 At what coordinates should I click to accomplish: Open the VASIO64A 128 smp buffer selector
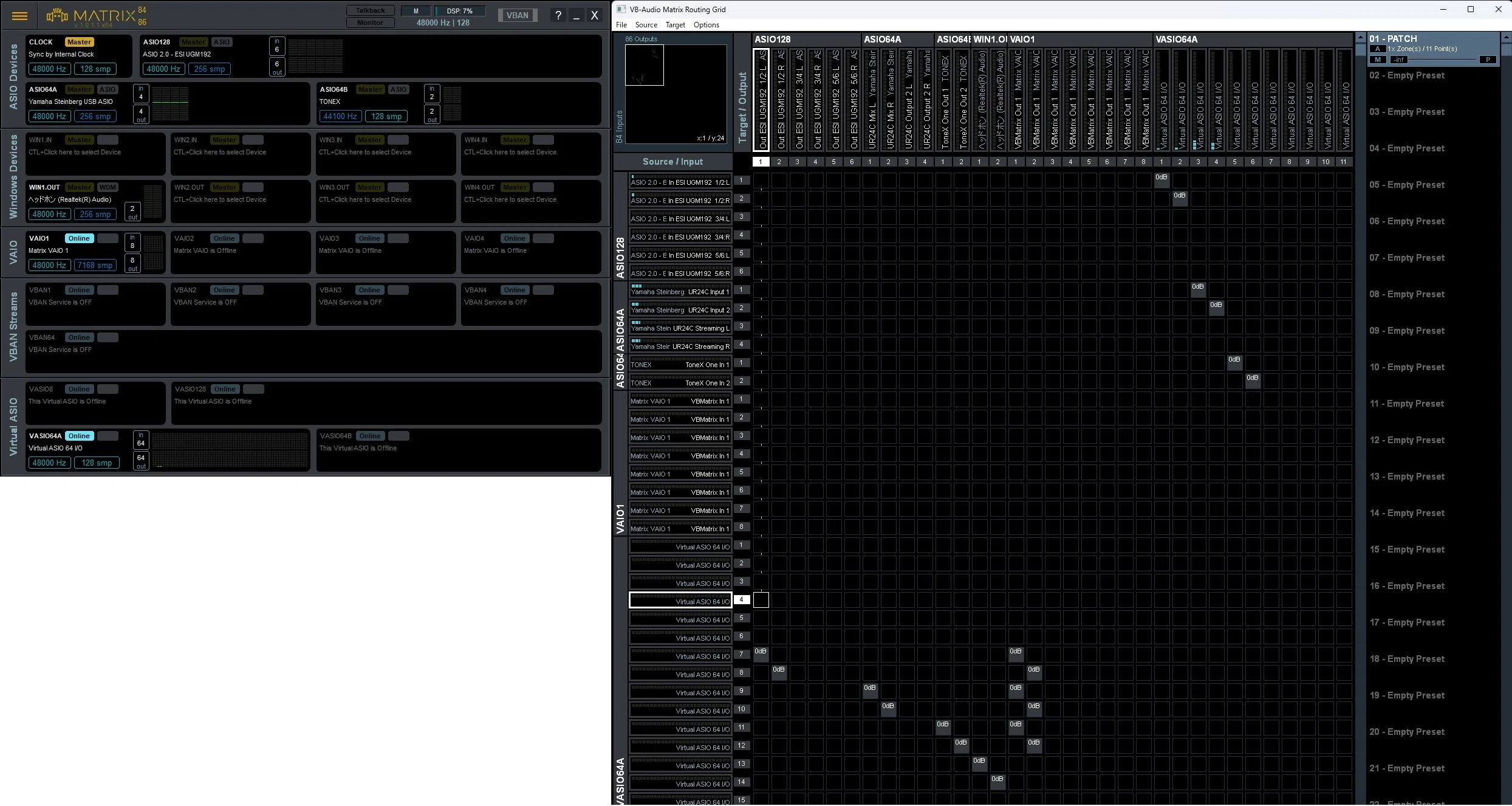click(x=97, y=463)
